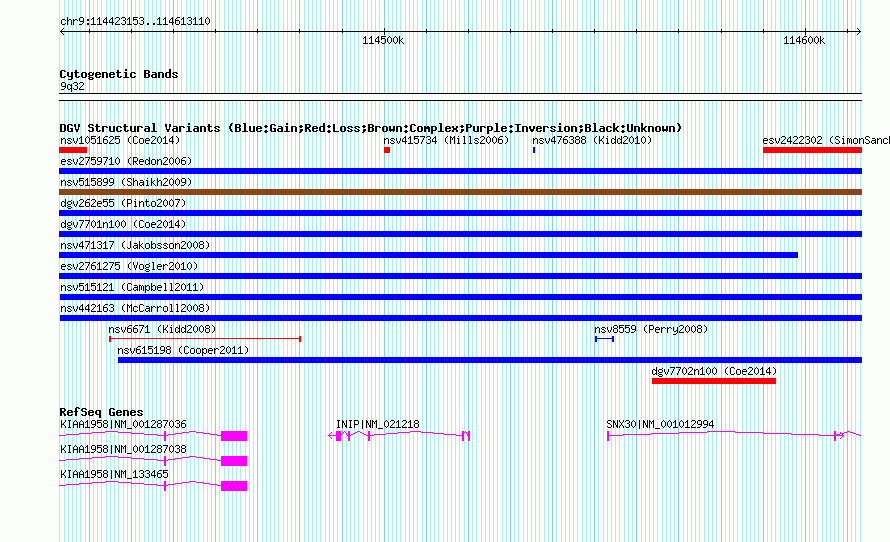Select the nsv8559 (Perry2008) small blue span

coord(604,339)
